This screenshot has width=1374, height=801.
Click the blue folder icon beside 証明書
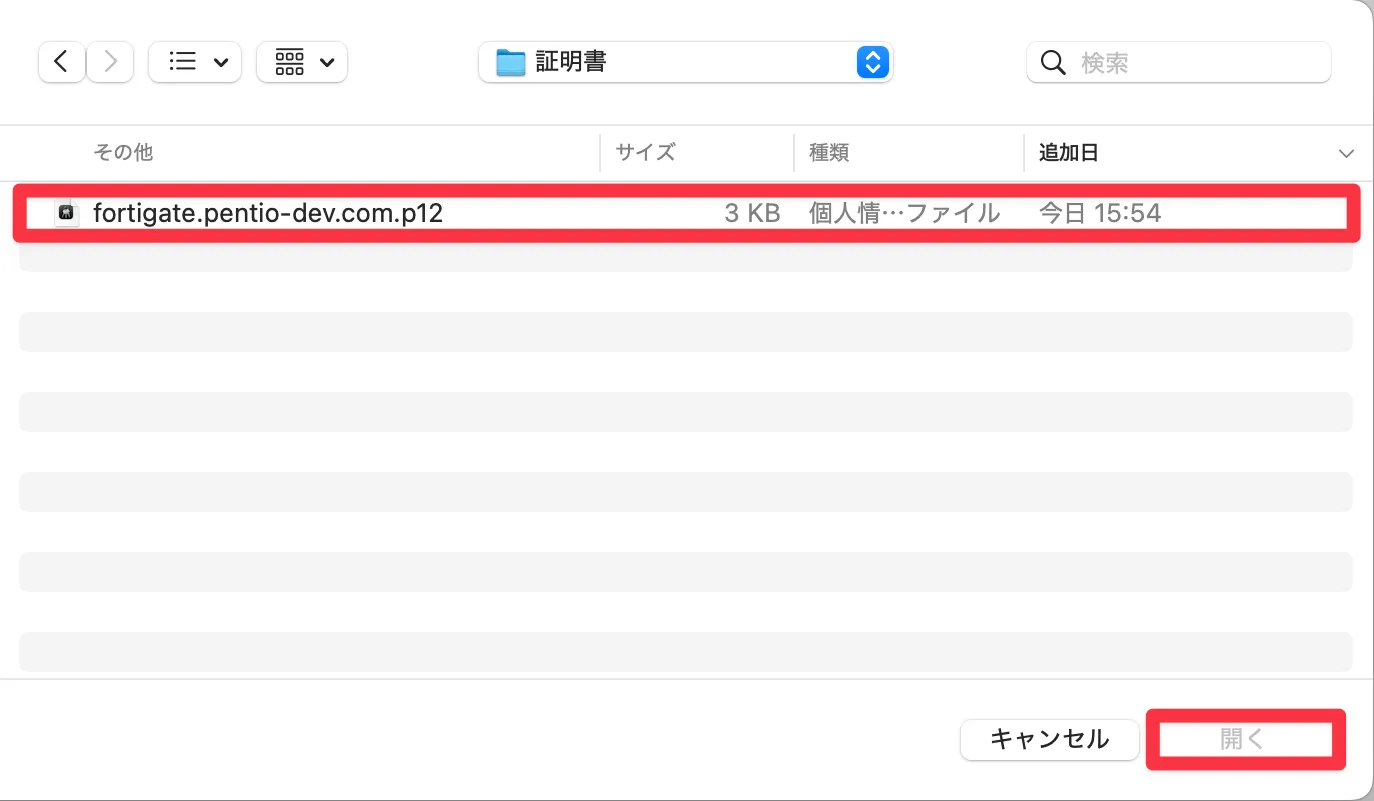pos(511,63)
